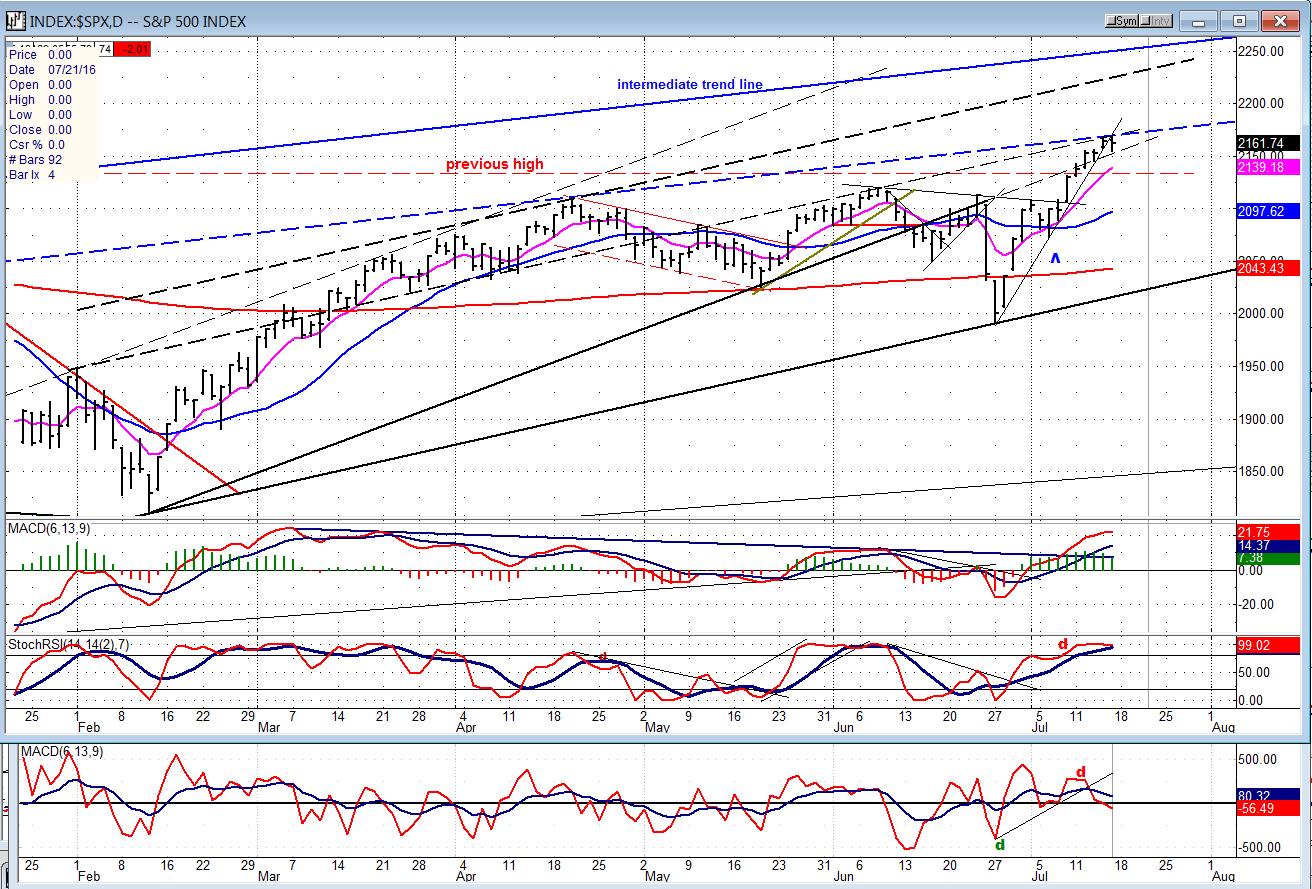Click the StochRSI(14,14(2),7) indicator label
1312x889 pixels.
coord(68,645)
